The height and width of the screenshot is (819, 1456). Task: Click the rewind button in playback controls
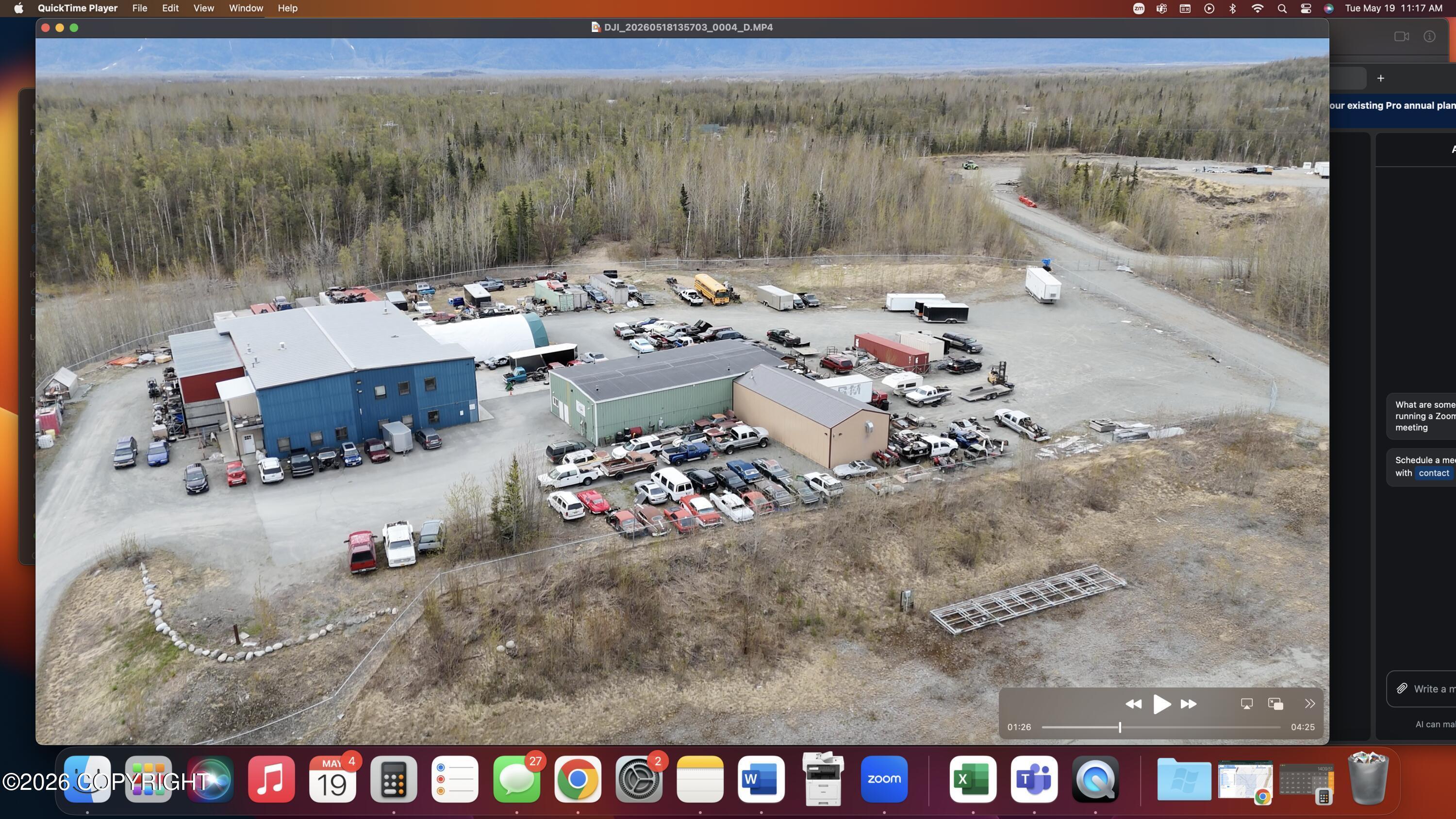[1133, 703]
